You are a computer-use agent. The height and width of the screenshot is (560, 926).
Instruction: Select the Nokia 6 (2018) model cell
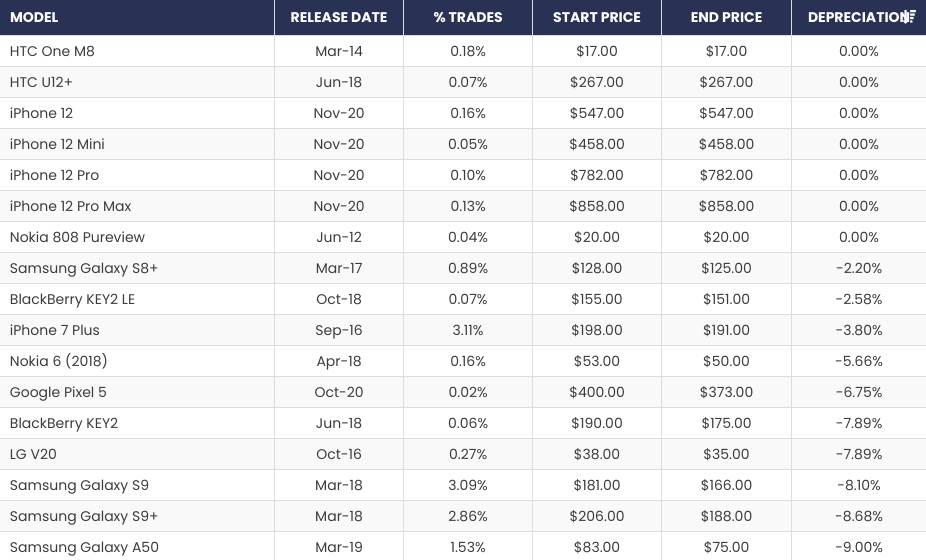pyautogui.click(x=58, y=361)
